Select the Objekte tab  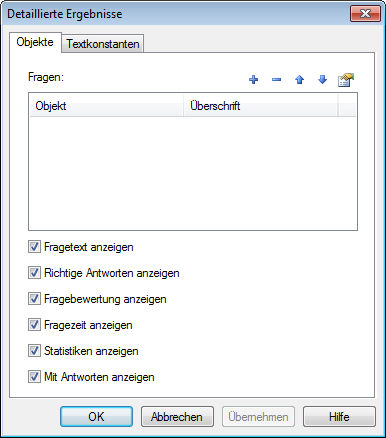35,42
